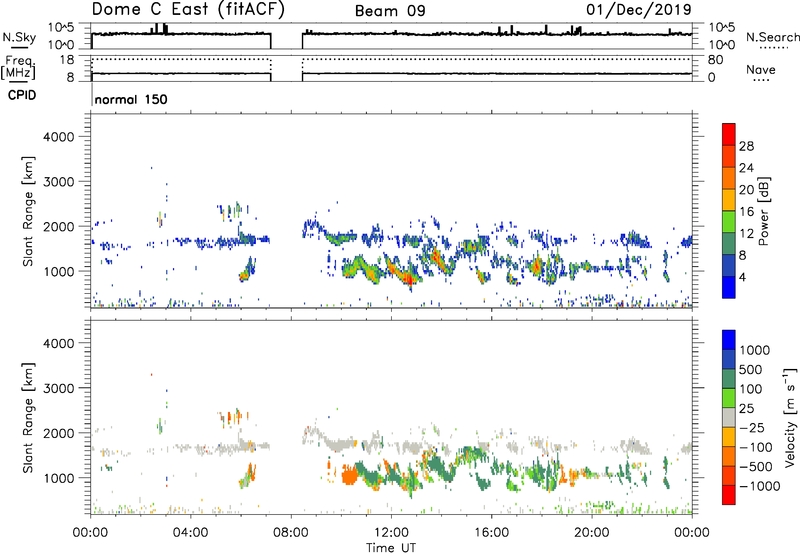Click the "18" frequency axis tick

coord(67,60)
